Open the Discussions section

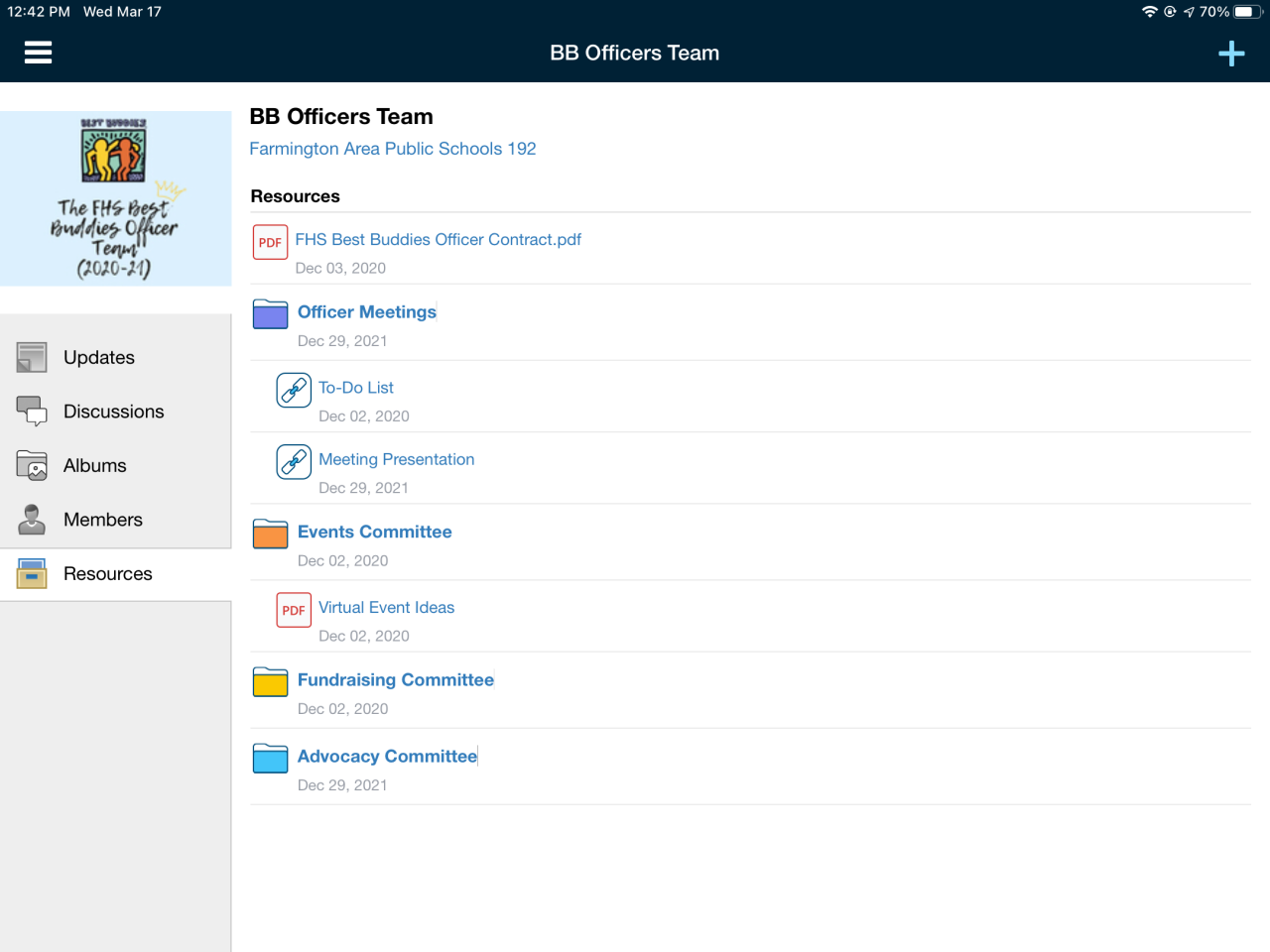pyautogui.click(x=113, y=412)
